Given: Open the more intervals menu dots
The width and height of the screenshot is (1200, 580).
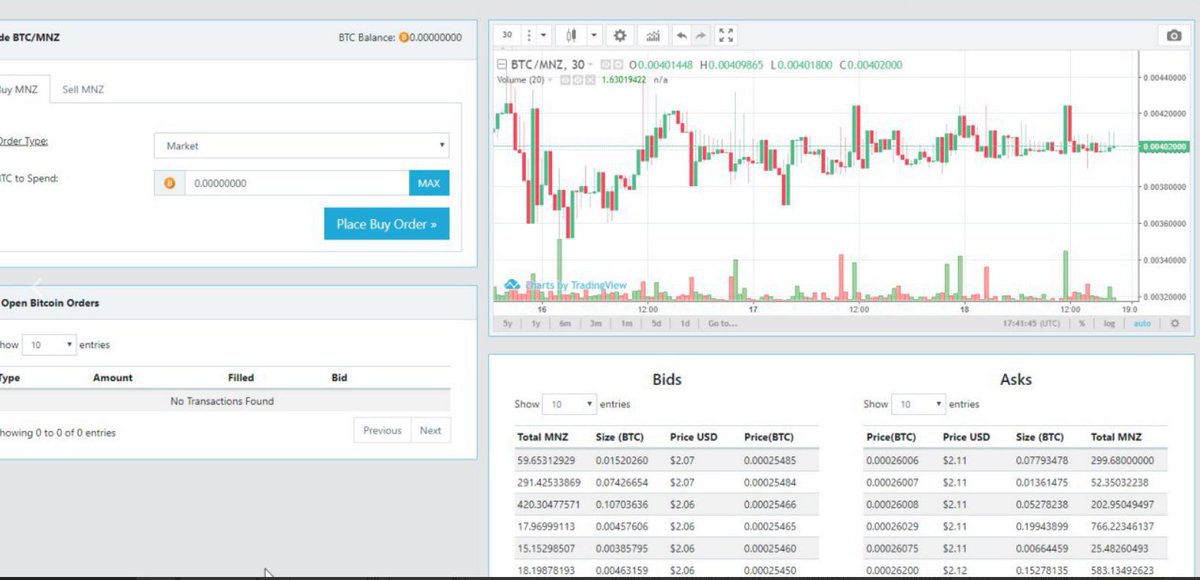Looking at the screenshot, I should click(x=529, y=35).
